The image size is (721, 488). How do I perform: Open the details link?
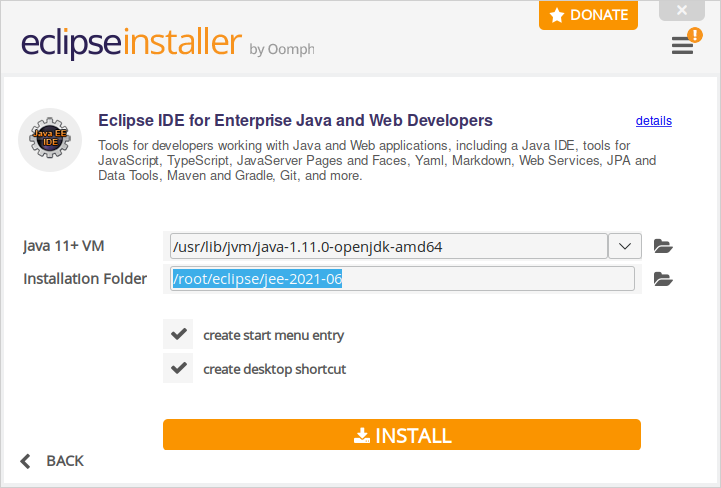pos(653,121)
